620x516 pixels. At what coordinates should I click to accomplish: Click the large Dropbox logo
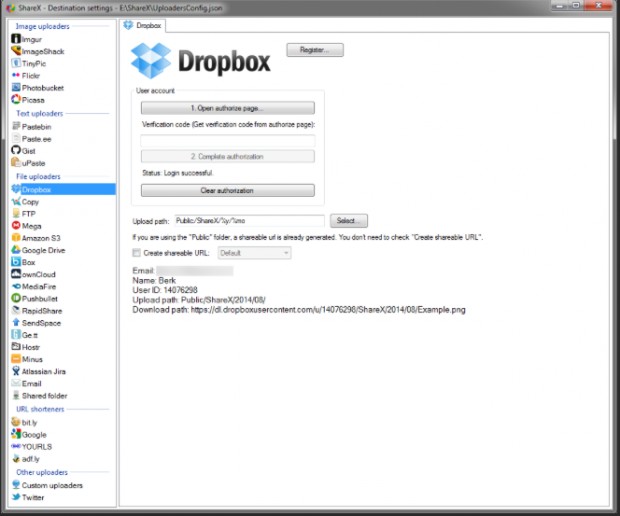pos(200,61)
